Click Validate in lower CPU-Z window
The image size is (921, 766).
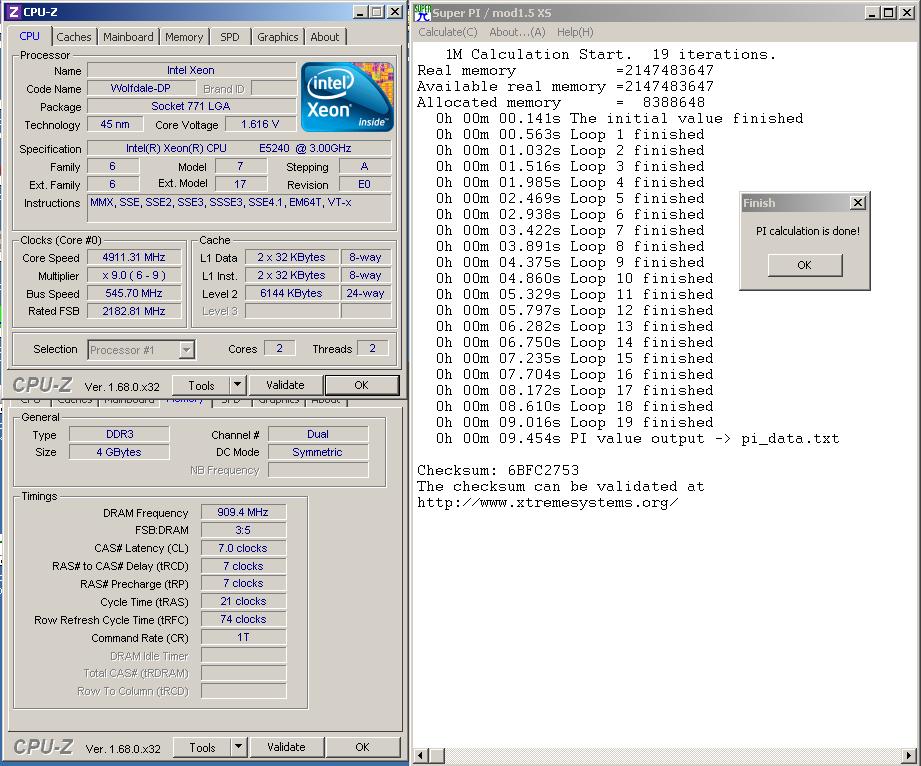tap(287, 747)
